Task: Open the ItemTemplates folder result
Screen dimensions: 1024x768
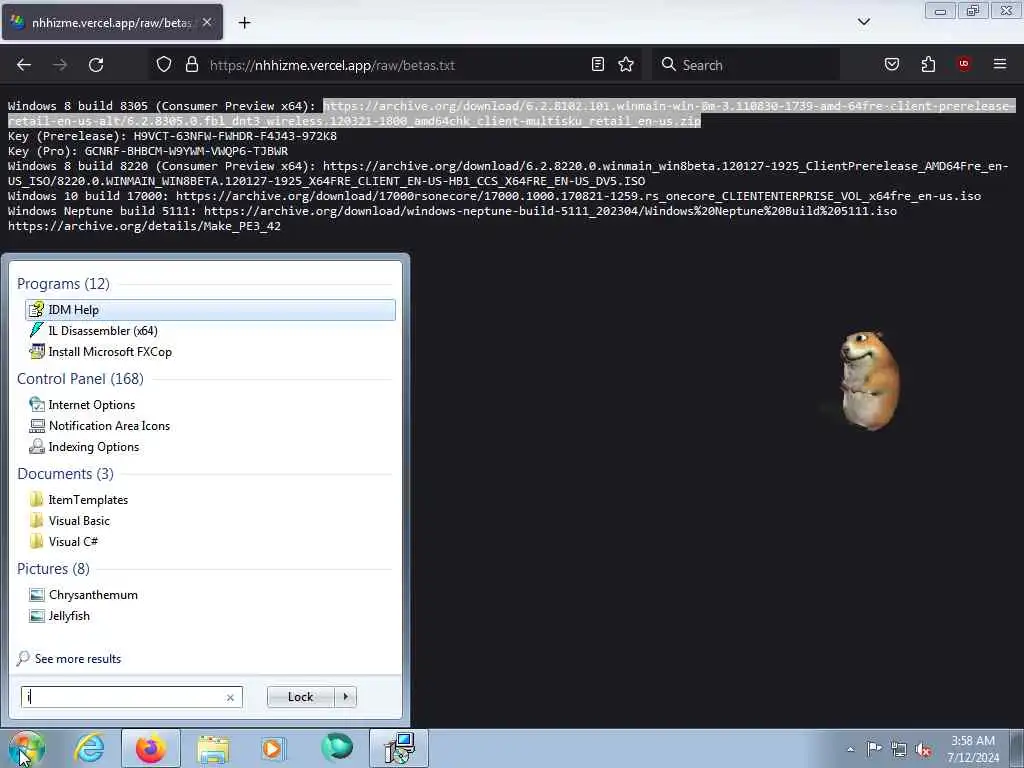Action: coord(210,500)
